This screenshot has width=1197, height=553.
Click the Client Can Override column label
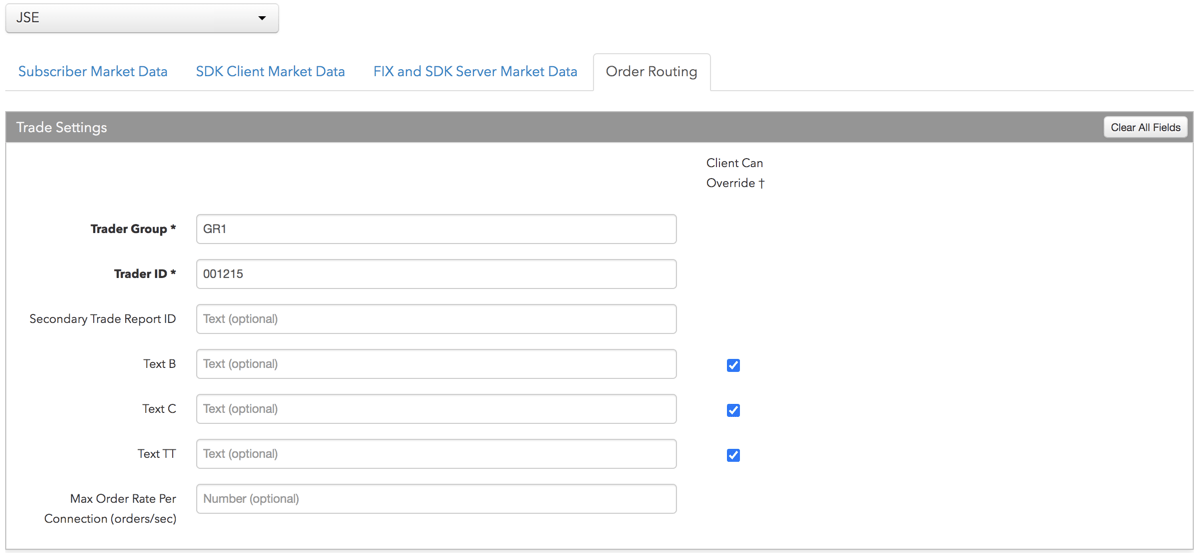[x=735, y=173]
